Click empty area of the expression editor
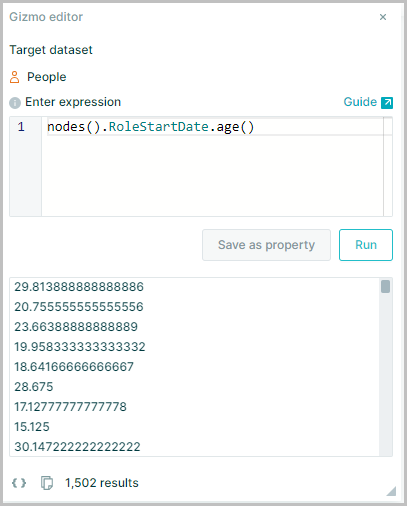Viewport: 407px width, 506px height. [212, 175]
